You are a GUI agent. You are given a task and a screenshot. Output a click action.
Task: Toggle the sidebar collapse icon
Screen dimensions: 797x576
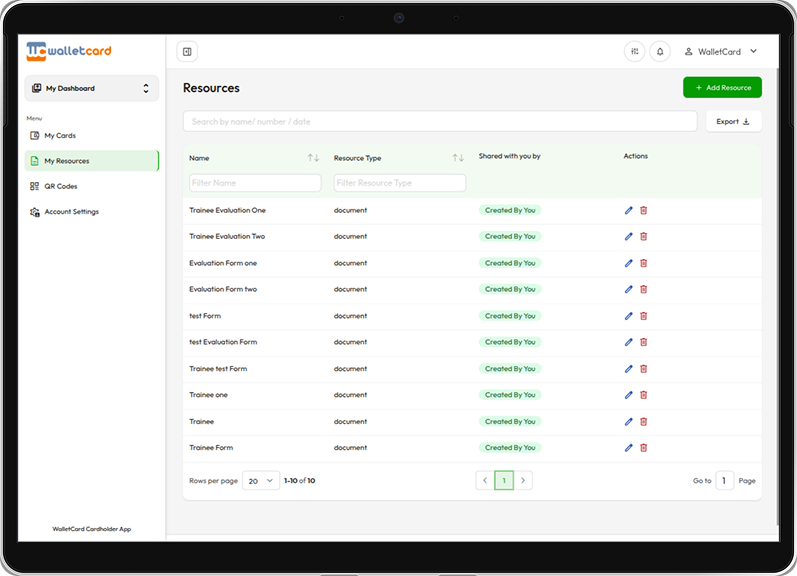187,52
